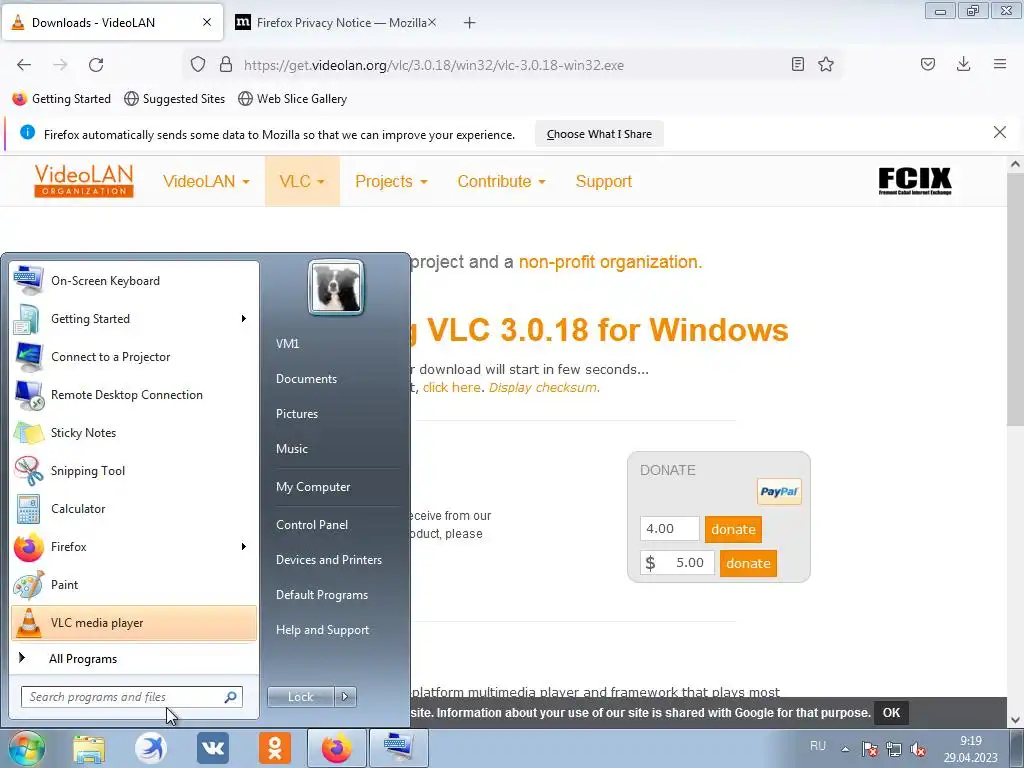This screenshot has height=768, width=1024.
Task: Open My Computer
Action: [313, 487]
